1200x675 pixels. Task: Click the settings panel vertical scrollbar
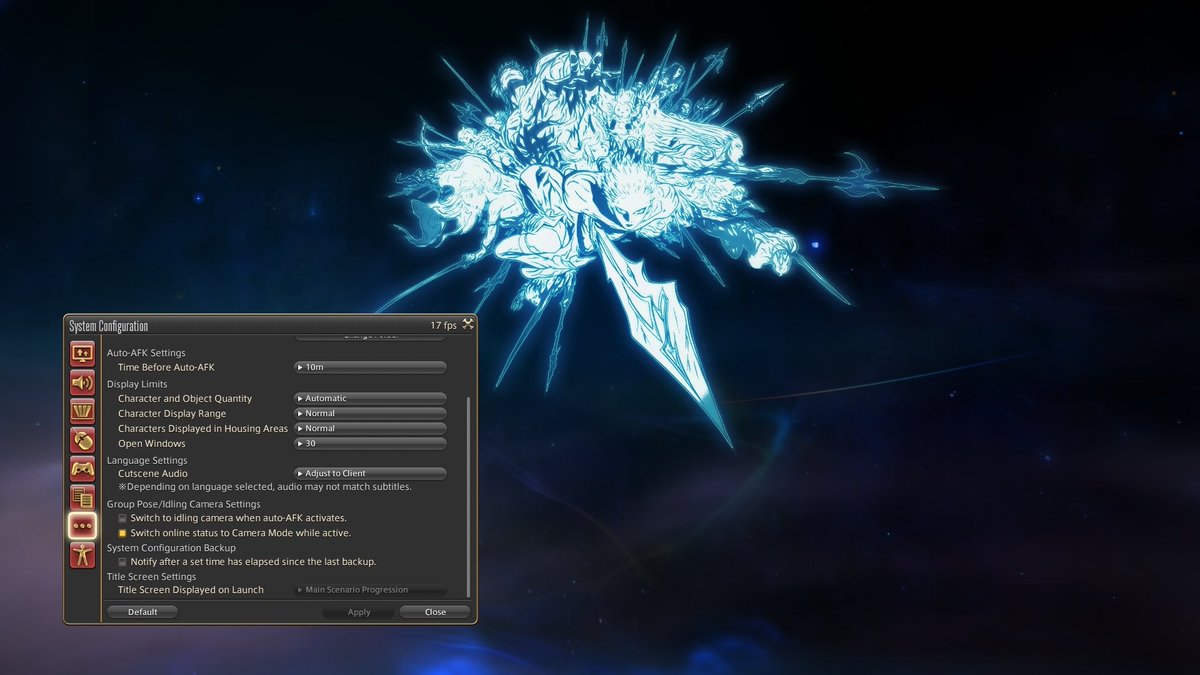(x=467, y=498)
